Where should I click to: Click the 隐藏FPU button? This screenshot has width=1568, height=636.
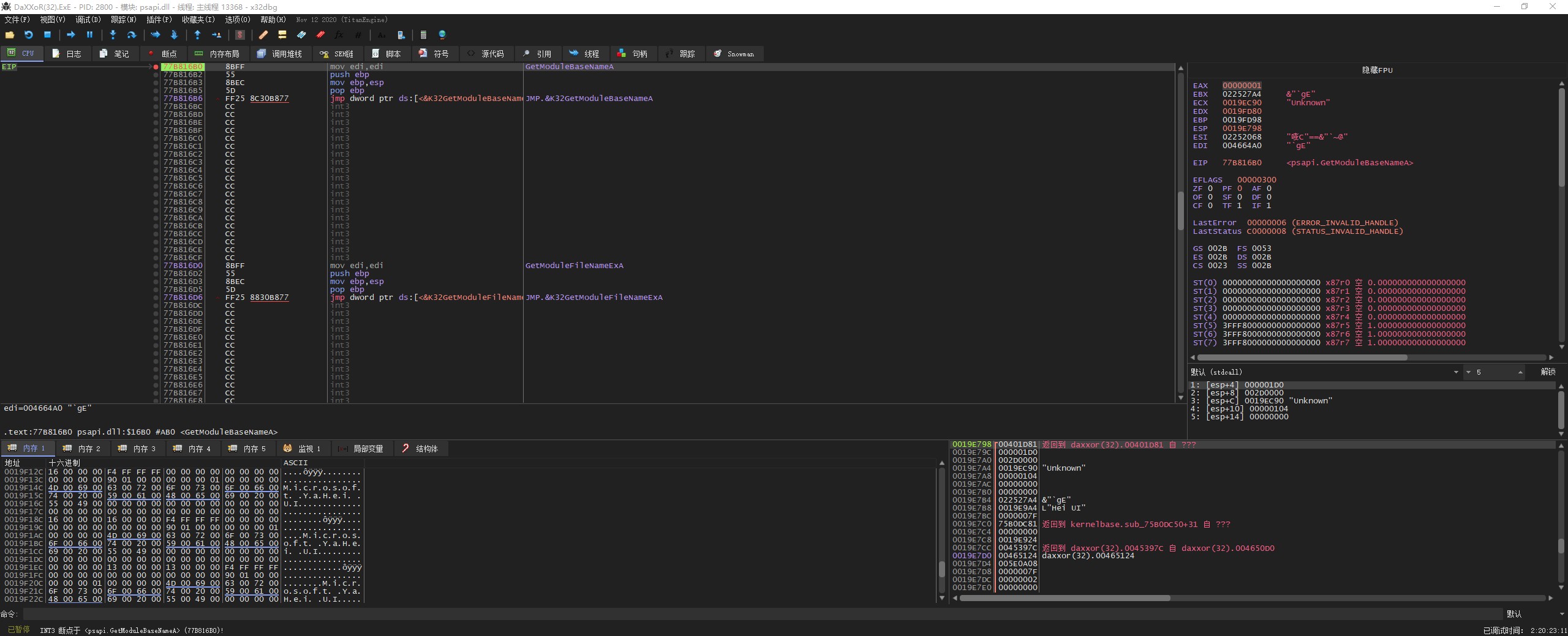point(1377,70)
